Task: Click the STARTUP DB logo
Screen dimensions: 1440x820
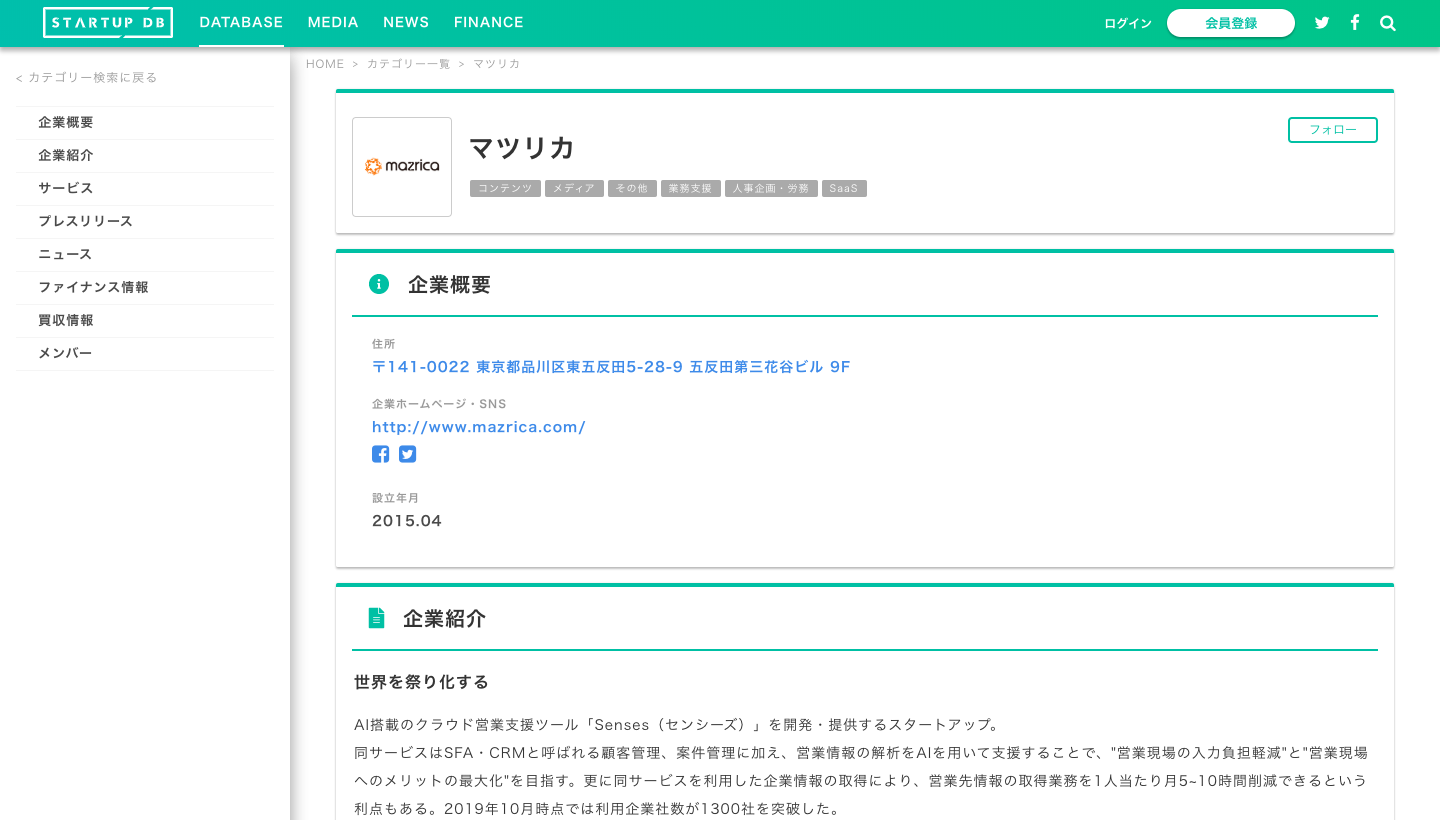Action: point(108,22)
